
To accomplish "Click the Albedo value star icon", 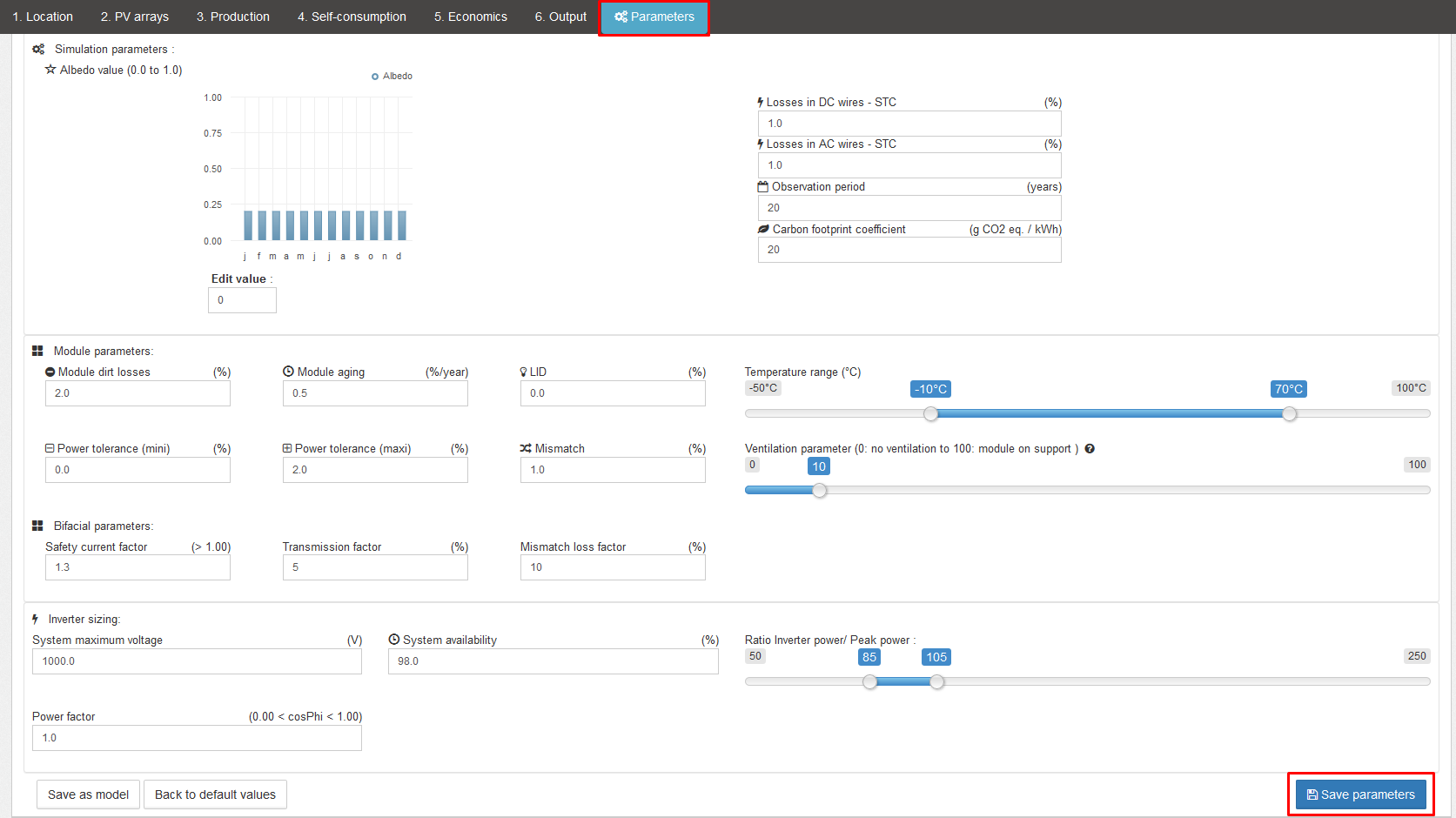I will (x=50, y=70).
